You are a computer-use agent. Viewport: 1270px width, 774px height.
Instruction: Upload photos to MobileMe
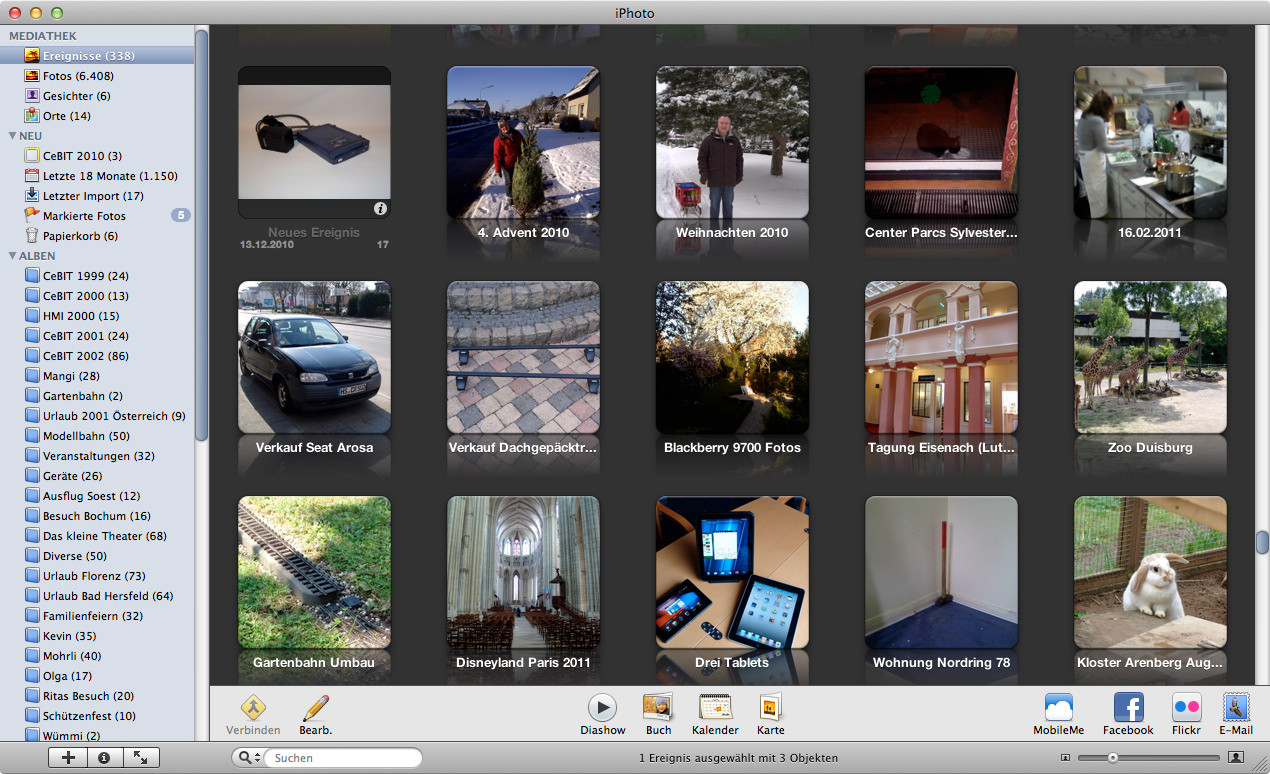tap(1059, 712)
